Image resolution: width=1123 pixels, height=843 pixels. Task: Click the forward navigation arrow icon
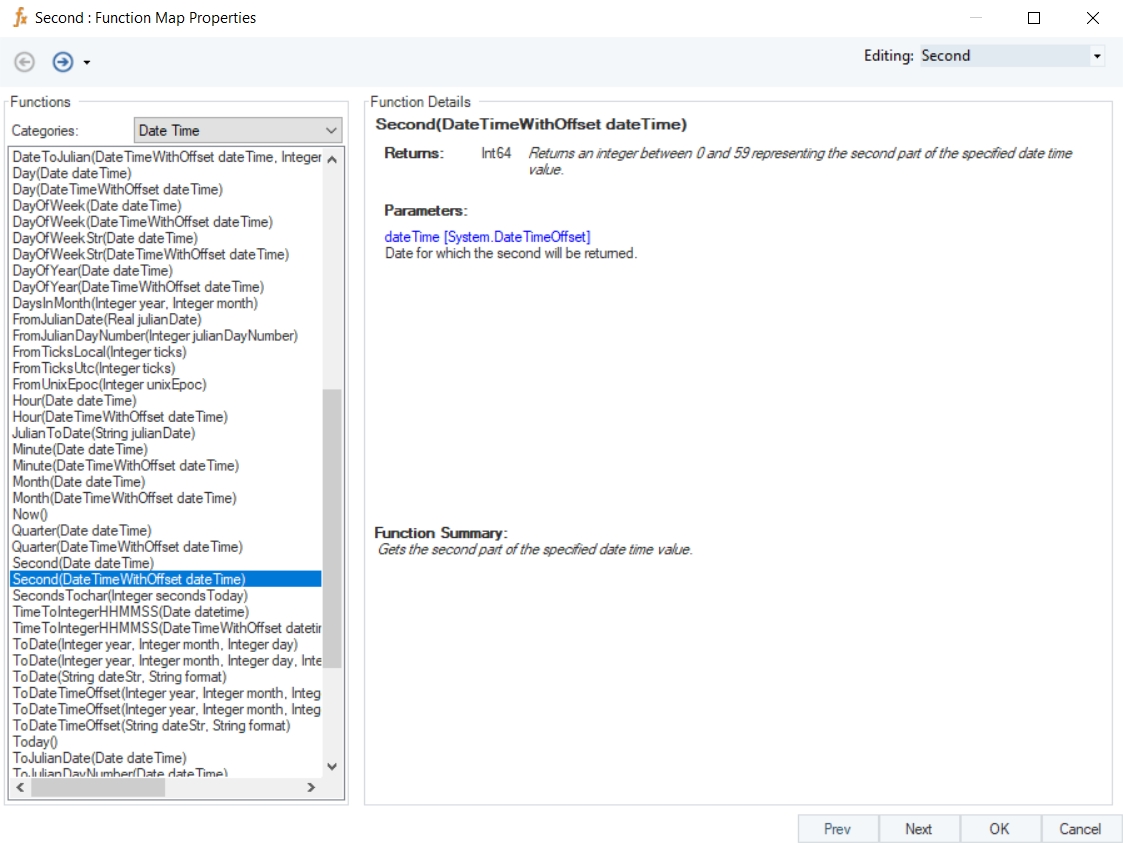coord(63,62)
